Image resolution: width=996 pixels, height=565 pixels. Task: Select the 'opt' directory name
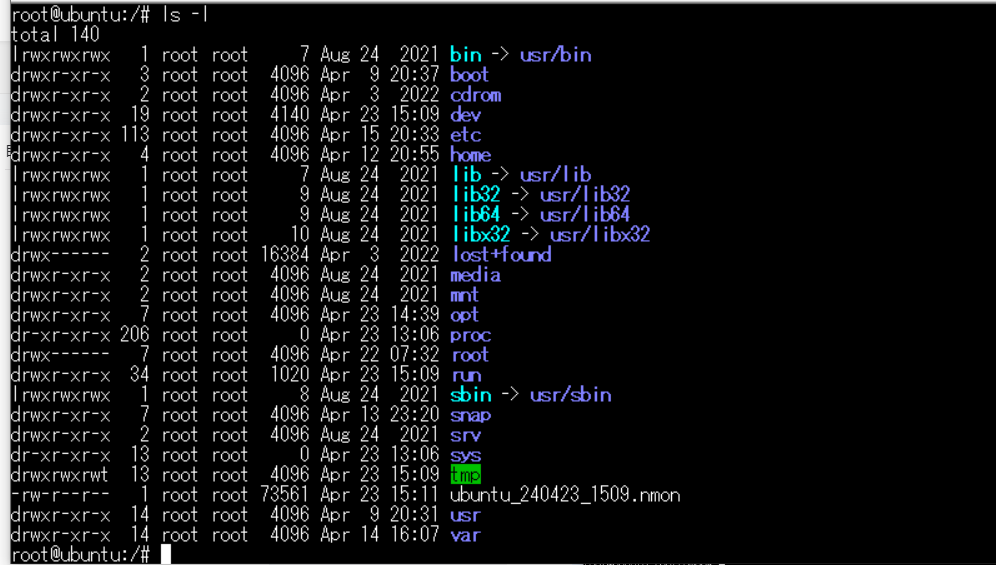click(464, 315)
